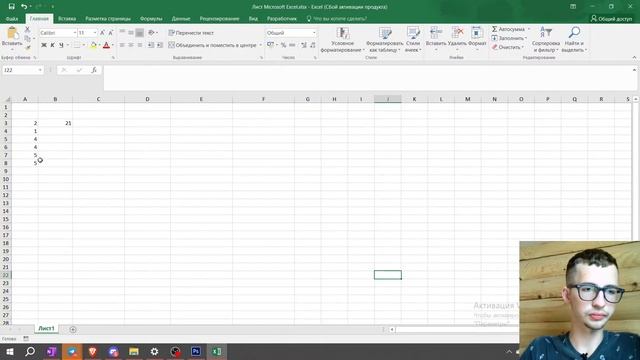The image size is (640, 360).
Task: Expand Merge & Center dropdown arrow
Action: click(x=260, y=45)
